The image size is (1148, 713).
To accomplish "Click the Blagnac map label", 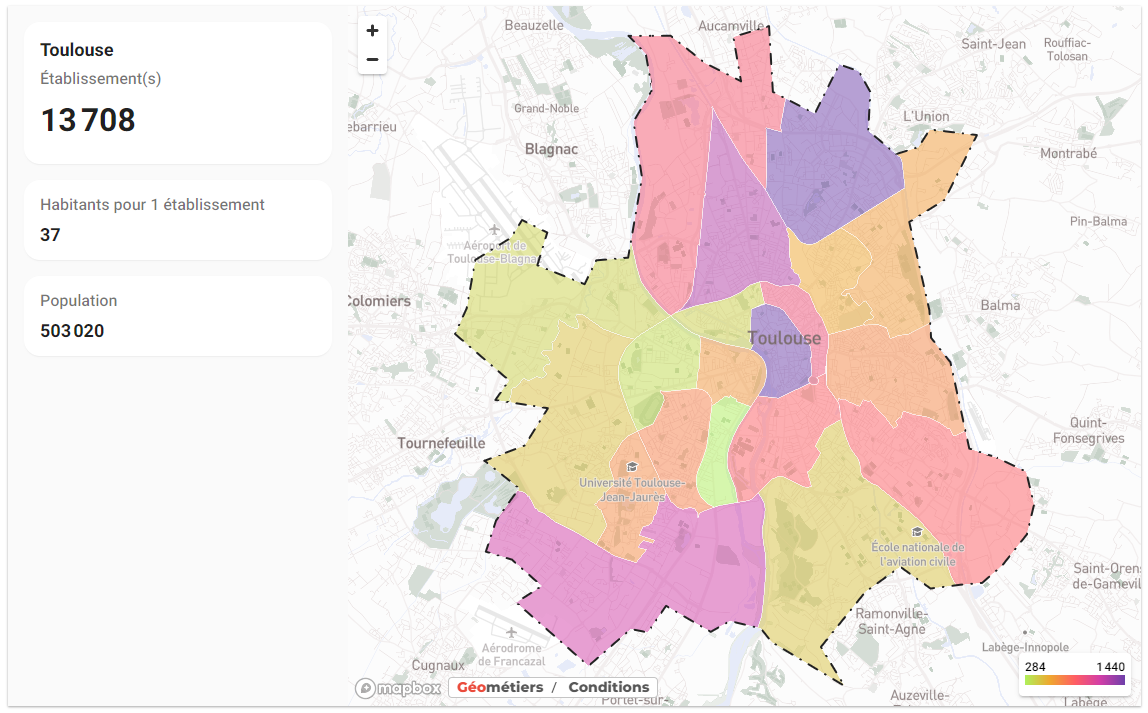I will pos(551,149).
